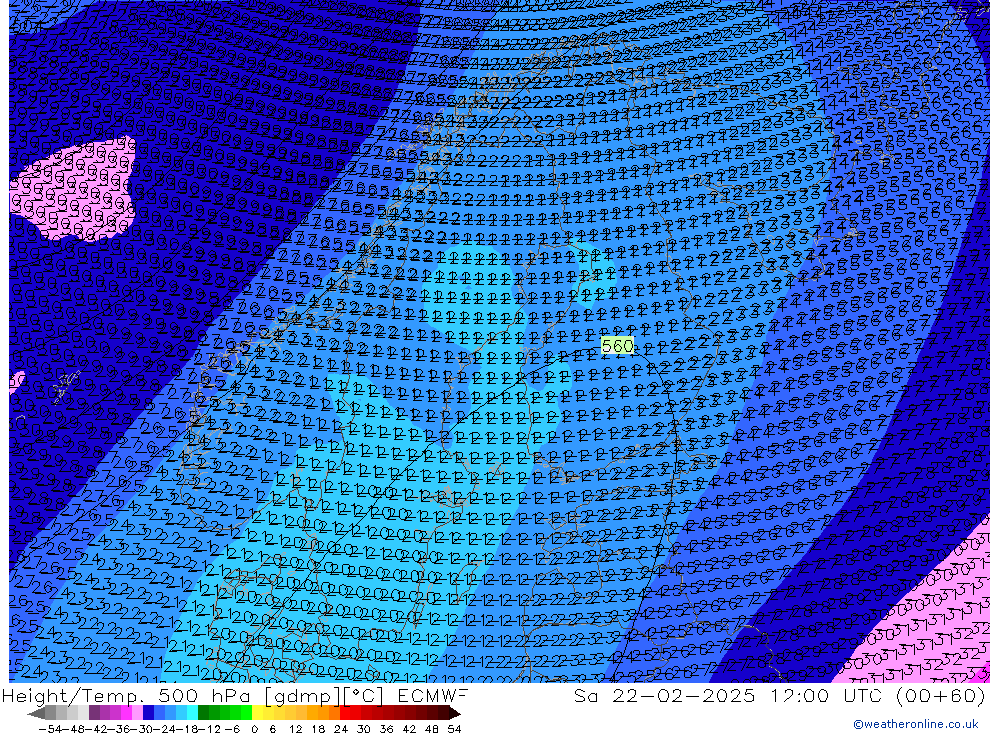This screenshot has height=733, width=1000.
Task: Click the 24 value on the color scale
Action: [341, 728]
